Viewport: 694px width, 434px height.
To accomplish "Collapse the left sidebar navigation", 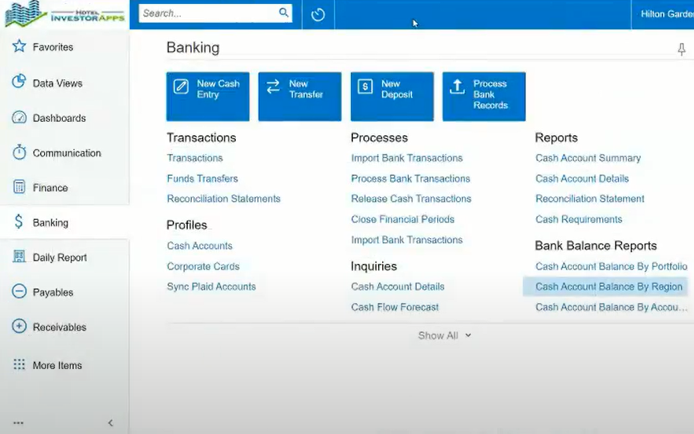I will click(110, 423).
